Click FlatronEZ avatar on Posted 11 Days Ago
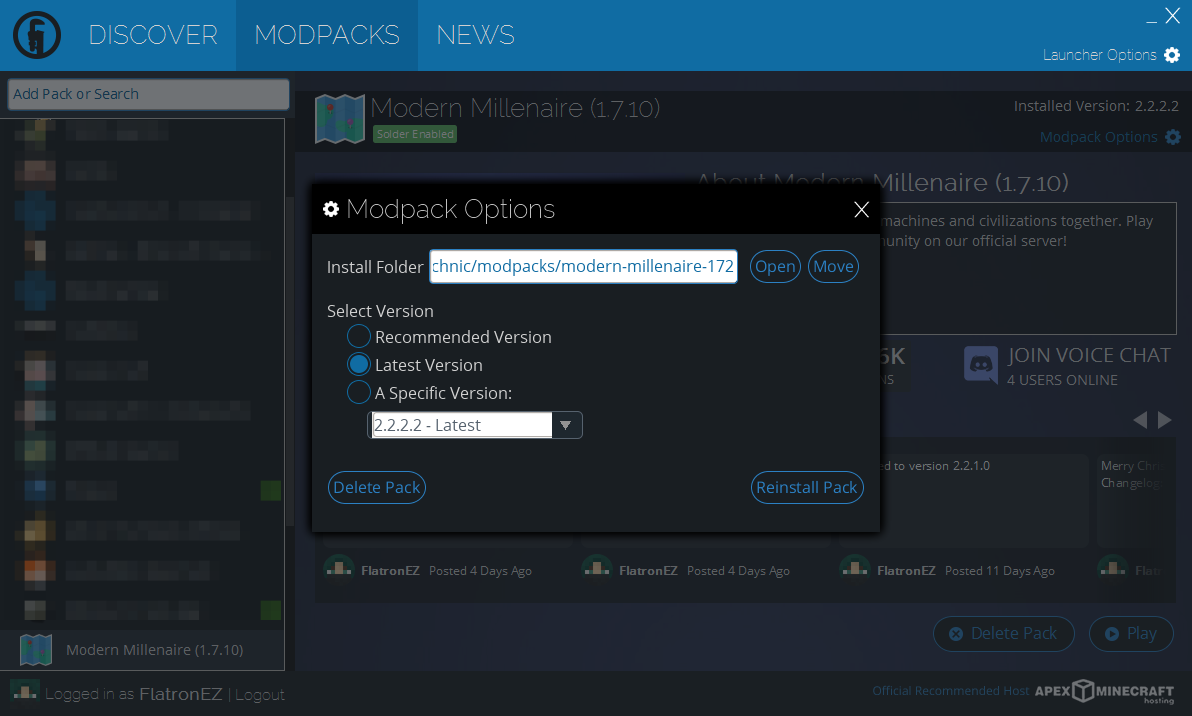Screen dimensions: 1192x716 (x=855, y=569)
